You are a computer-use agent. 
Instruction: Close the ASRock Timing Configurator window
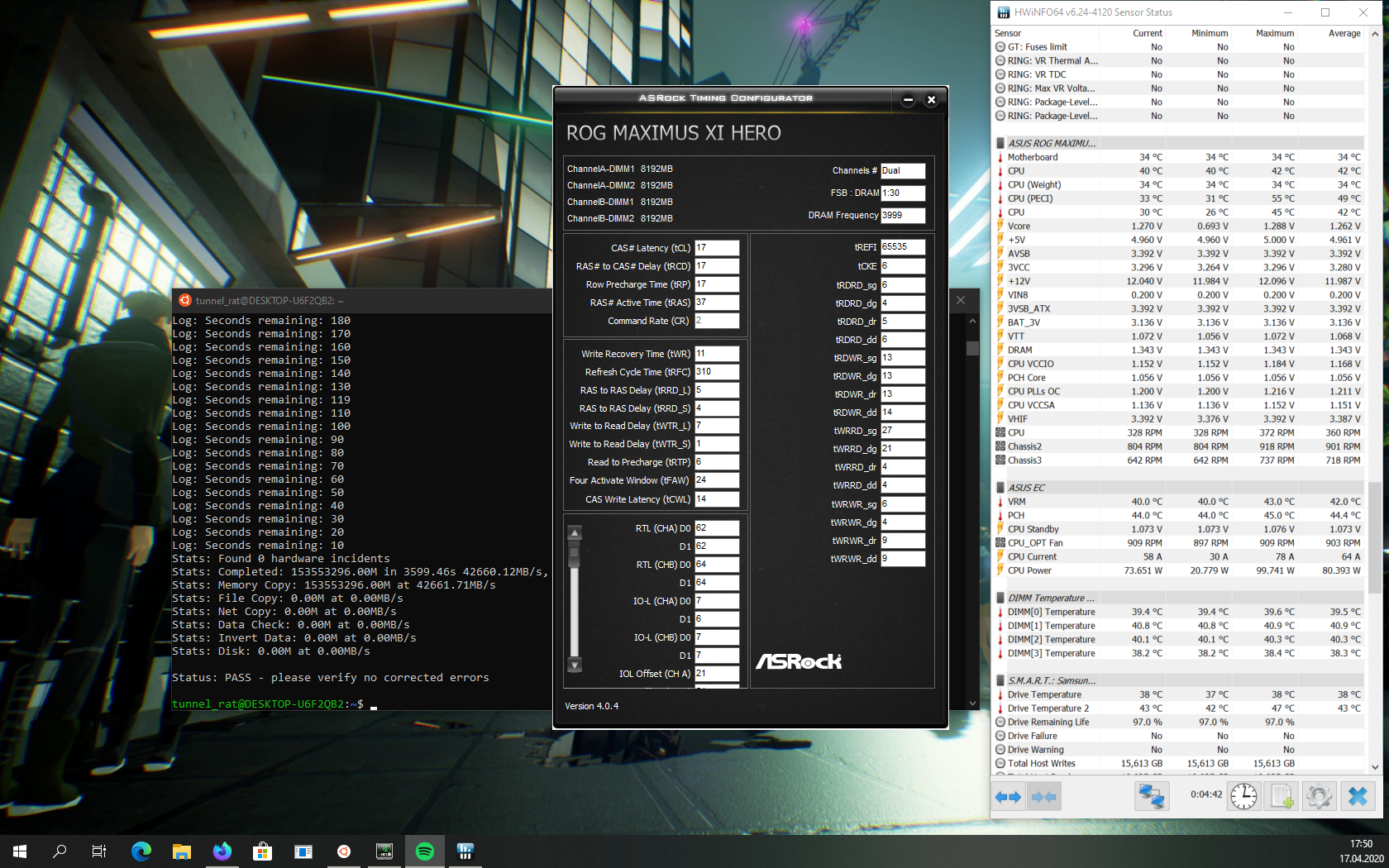(x=931, y=100)
